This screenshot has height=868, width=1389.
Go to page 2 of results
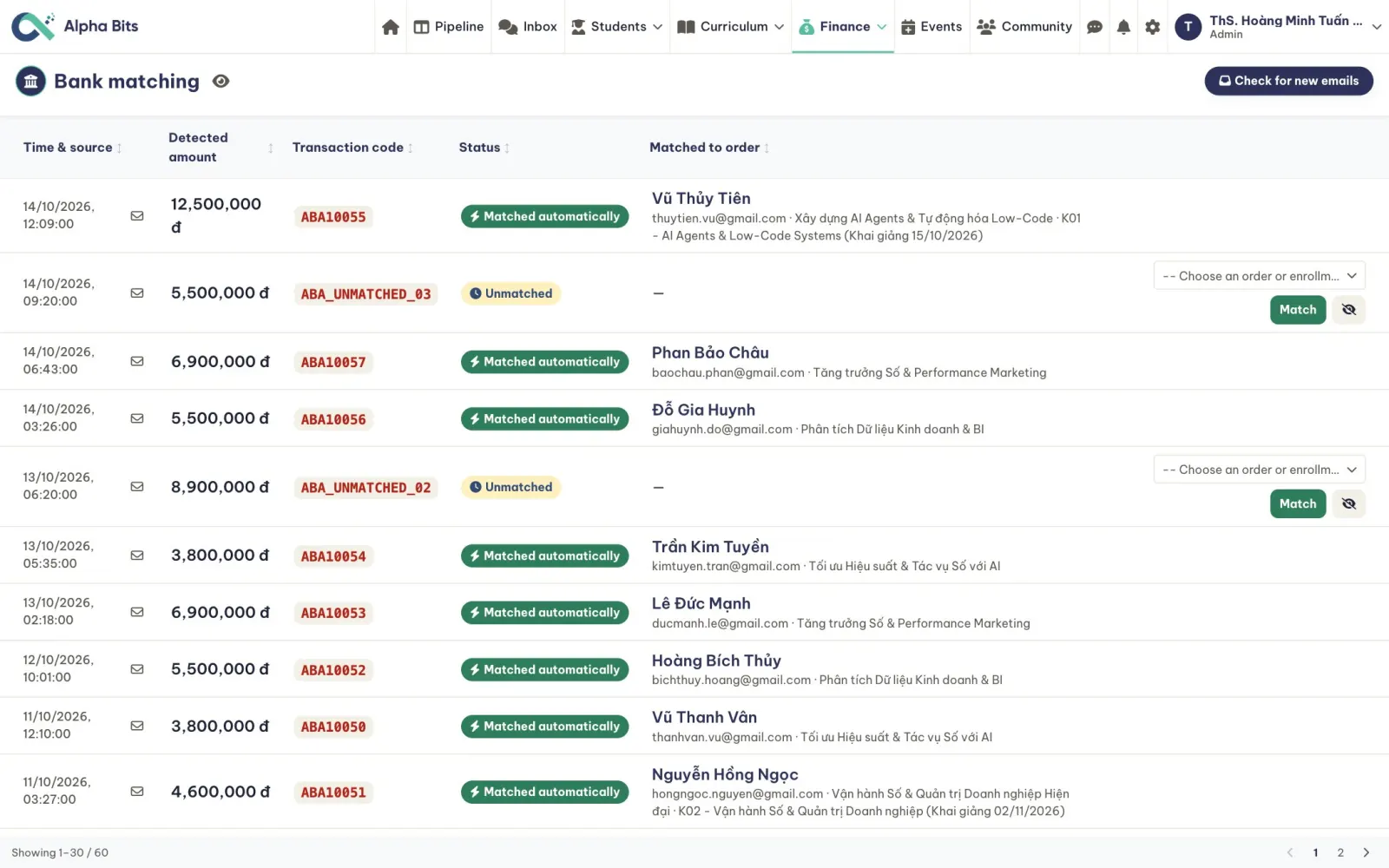pos(1340,852)
